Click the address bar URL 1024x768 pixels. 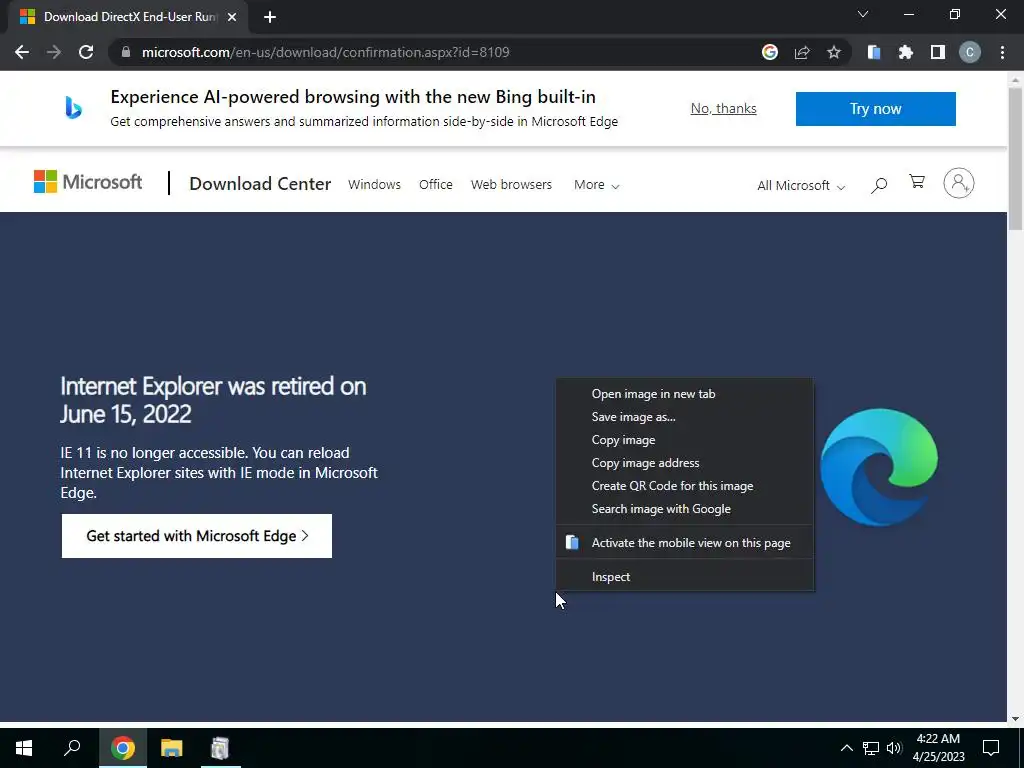(325, 52)
